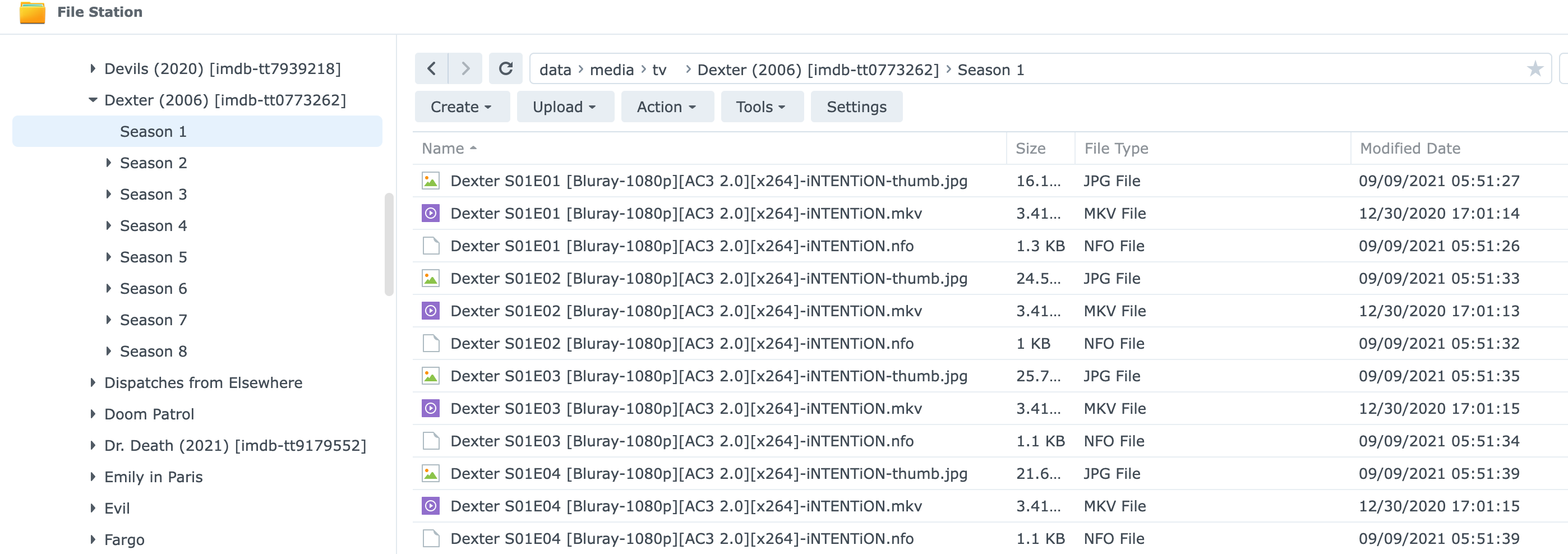
Task: Click document icon of S01E01 nfo file
Action: click(x=431, y=246)
